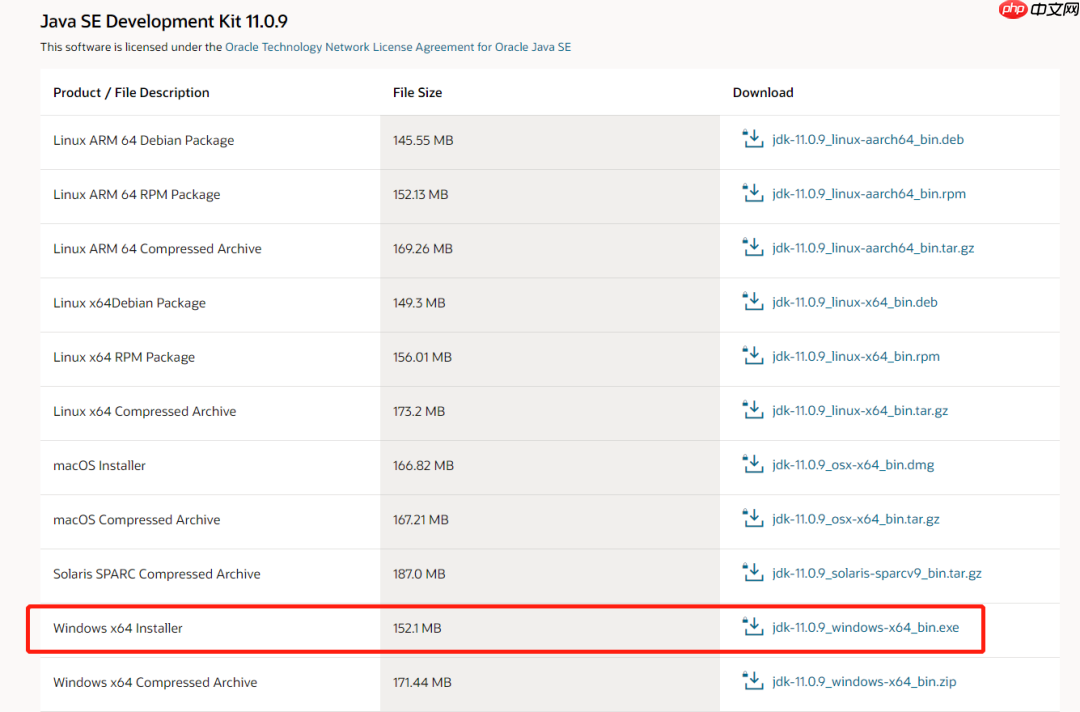This screenshot has width=1080, height=712.
Task: Click the Product / File Description column header
Action: pyautogui.click(x=131, y=93)
